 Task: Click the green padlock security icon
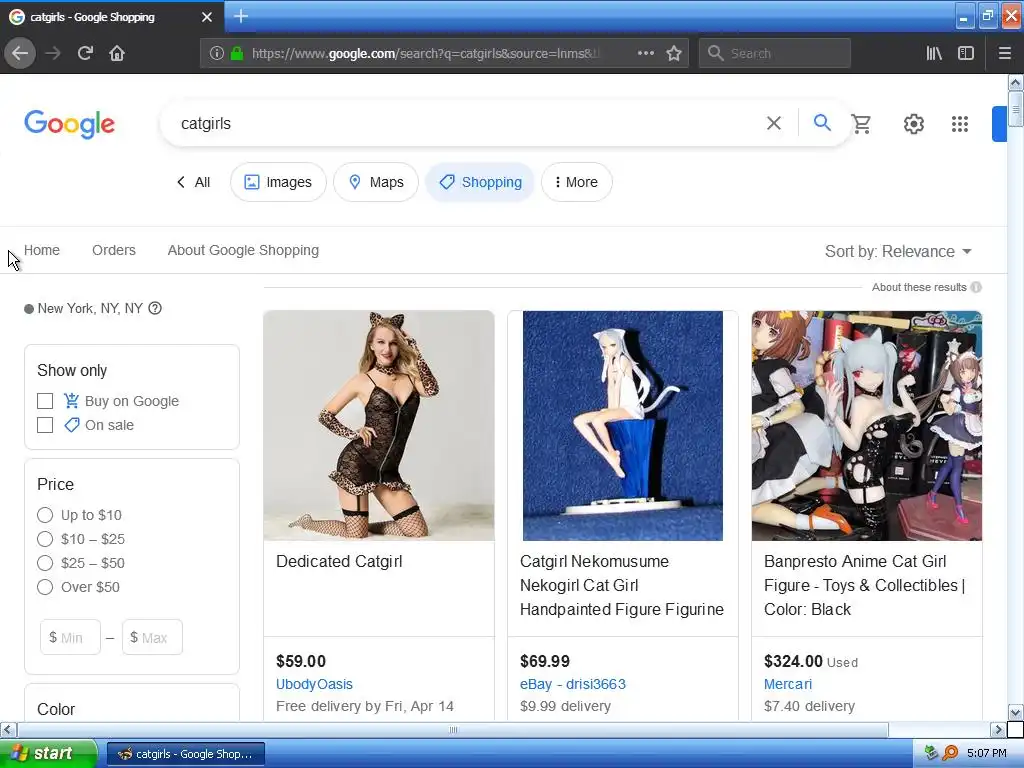tap(237, 53)
